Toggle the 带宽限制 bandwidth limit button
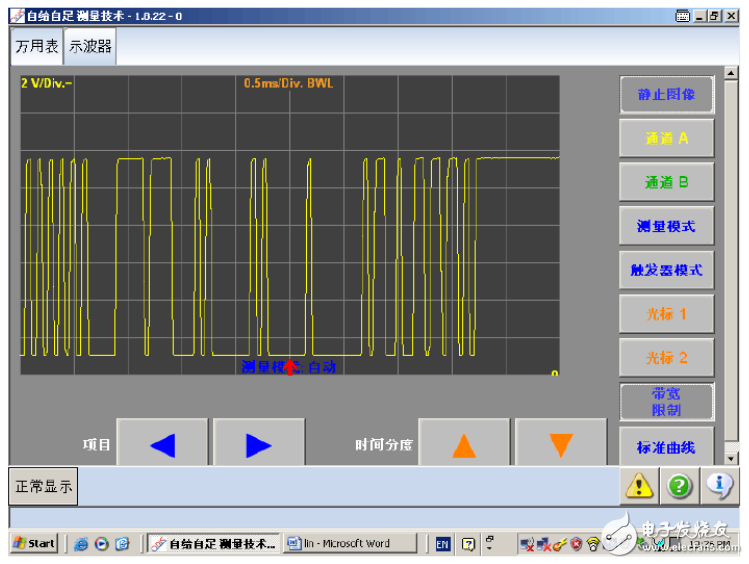The width and height of the screenshot is (749, 564). 666,402
